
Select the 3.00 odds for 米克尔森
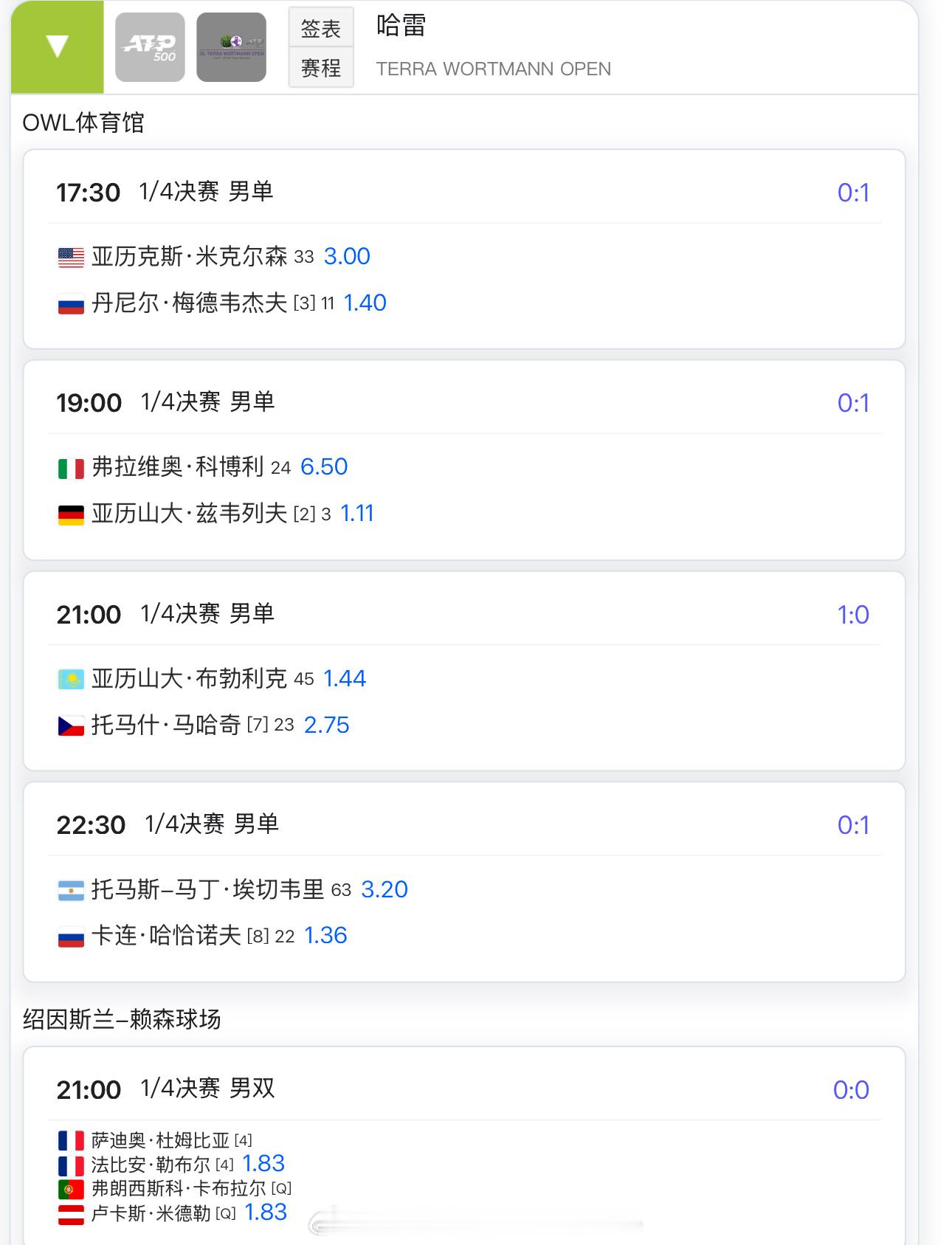pyautogui.click(x=347, y=256)
